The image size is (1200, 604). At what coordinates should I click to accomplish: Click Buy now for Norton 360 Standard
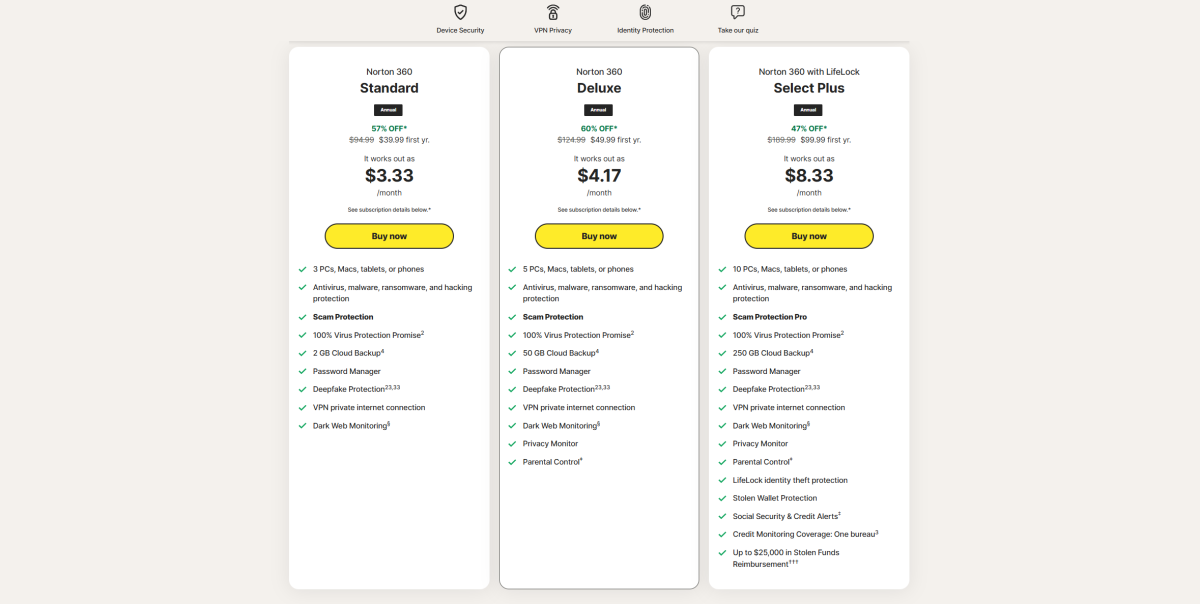(388, 236)
